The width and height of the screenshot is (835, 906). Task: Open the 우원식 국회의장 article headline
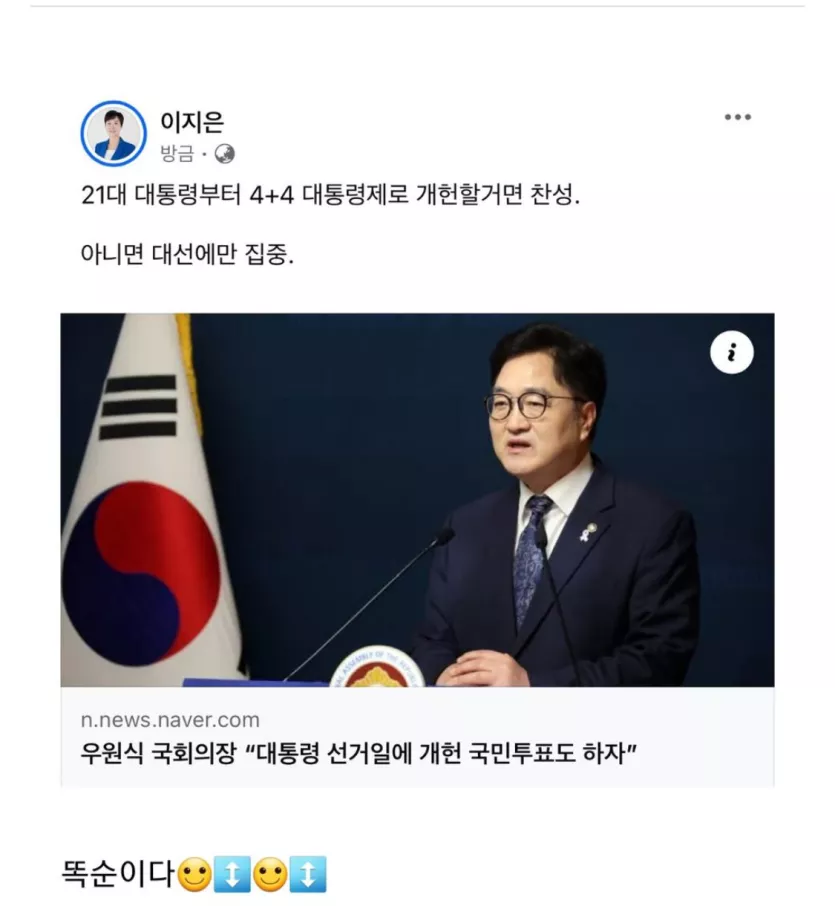(358, 753)
